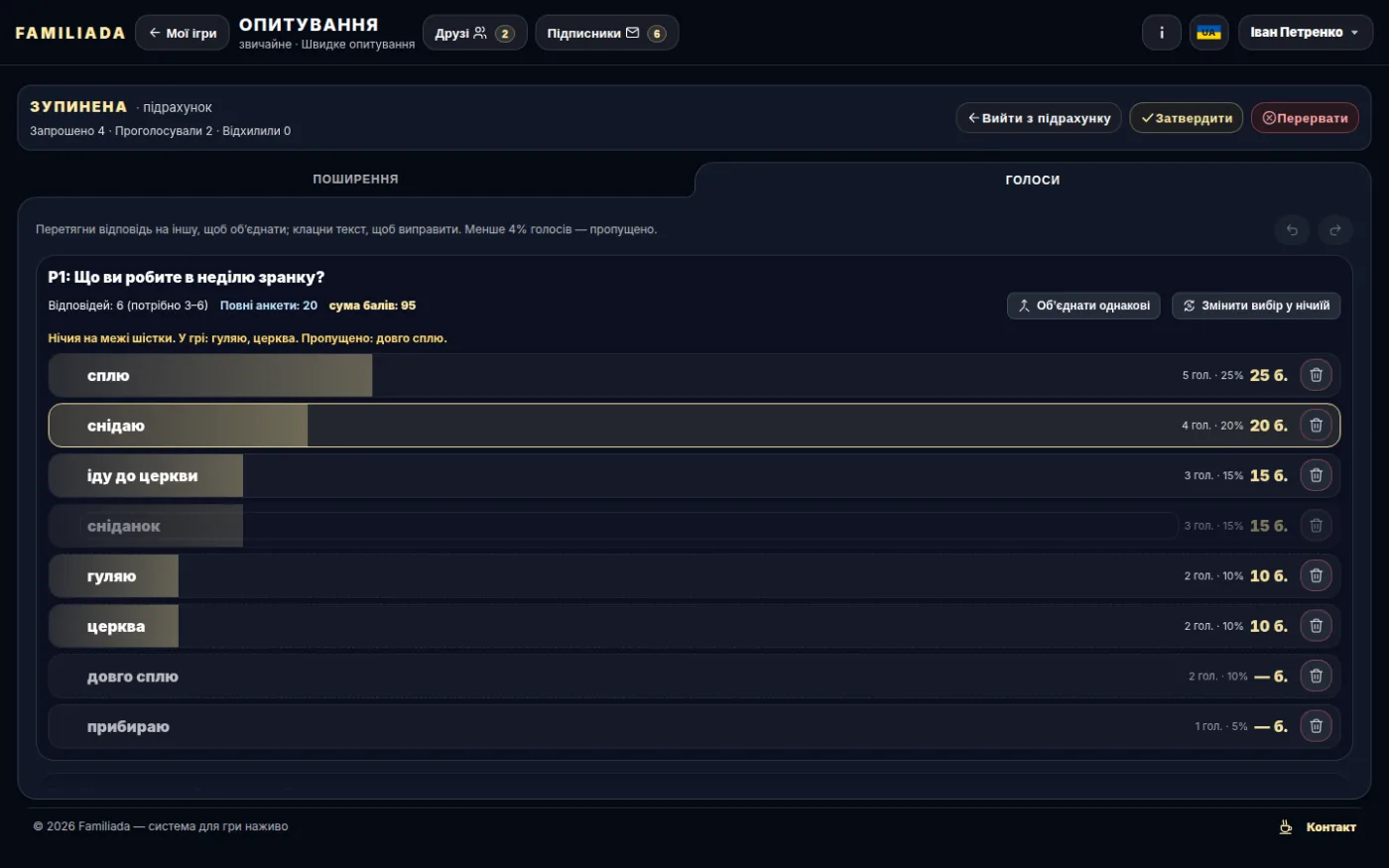
Task: Click the FAMILIADA logo
Action: tap(70, 33)
